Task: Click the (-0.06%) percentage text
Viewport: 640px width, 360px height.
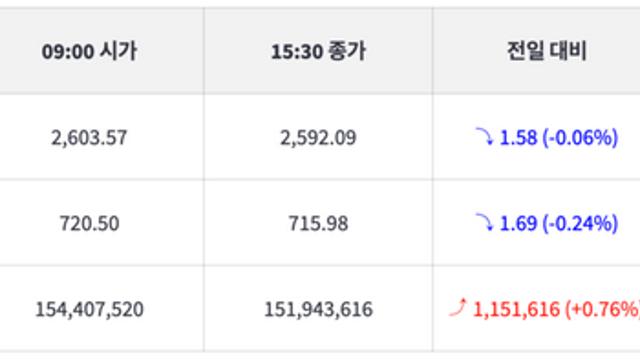Action: pos(580,137)
